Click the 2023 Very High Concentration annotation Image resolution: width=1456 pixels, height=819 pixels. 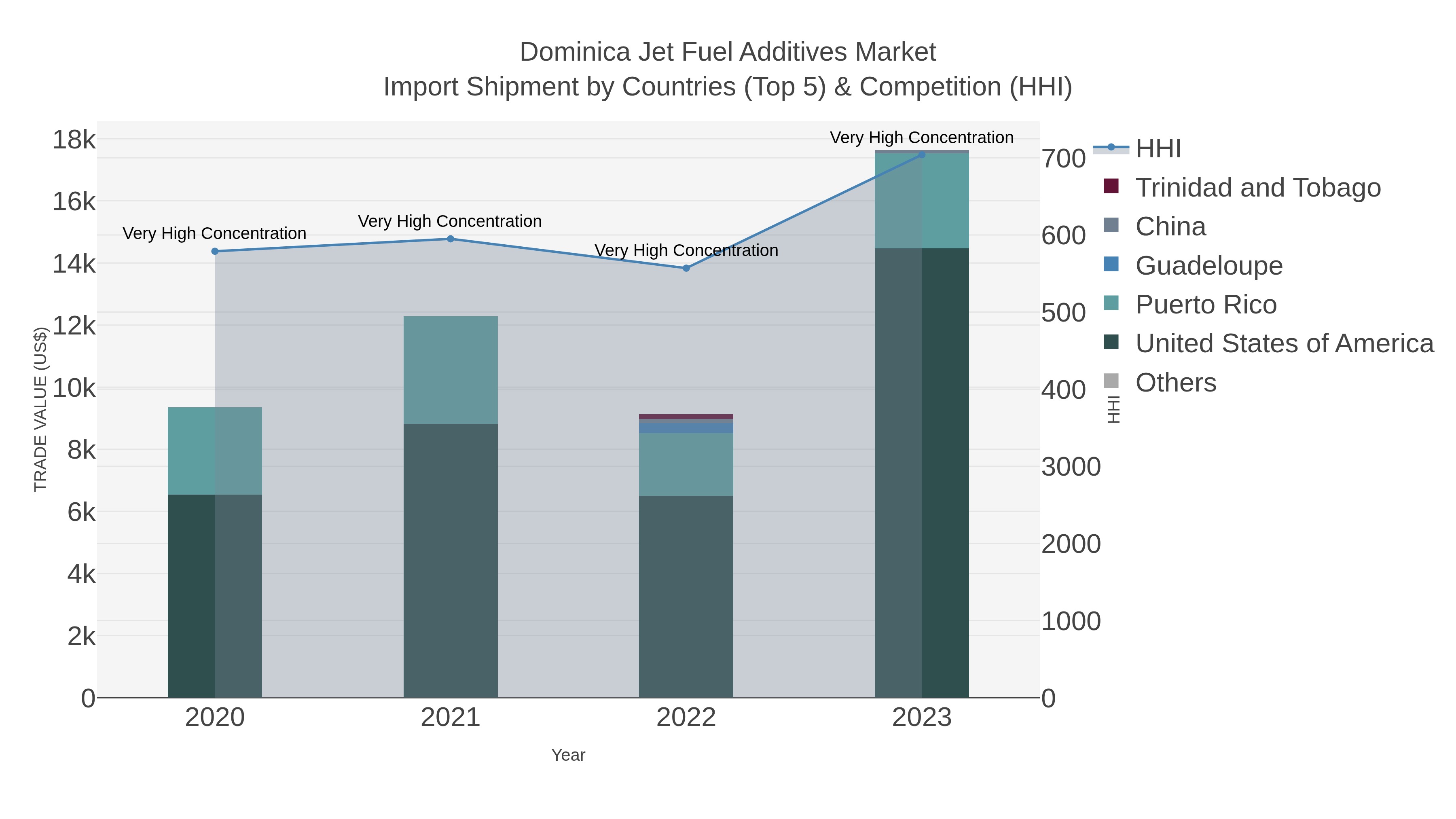[x=922, y=138]
